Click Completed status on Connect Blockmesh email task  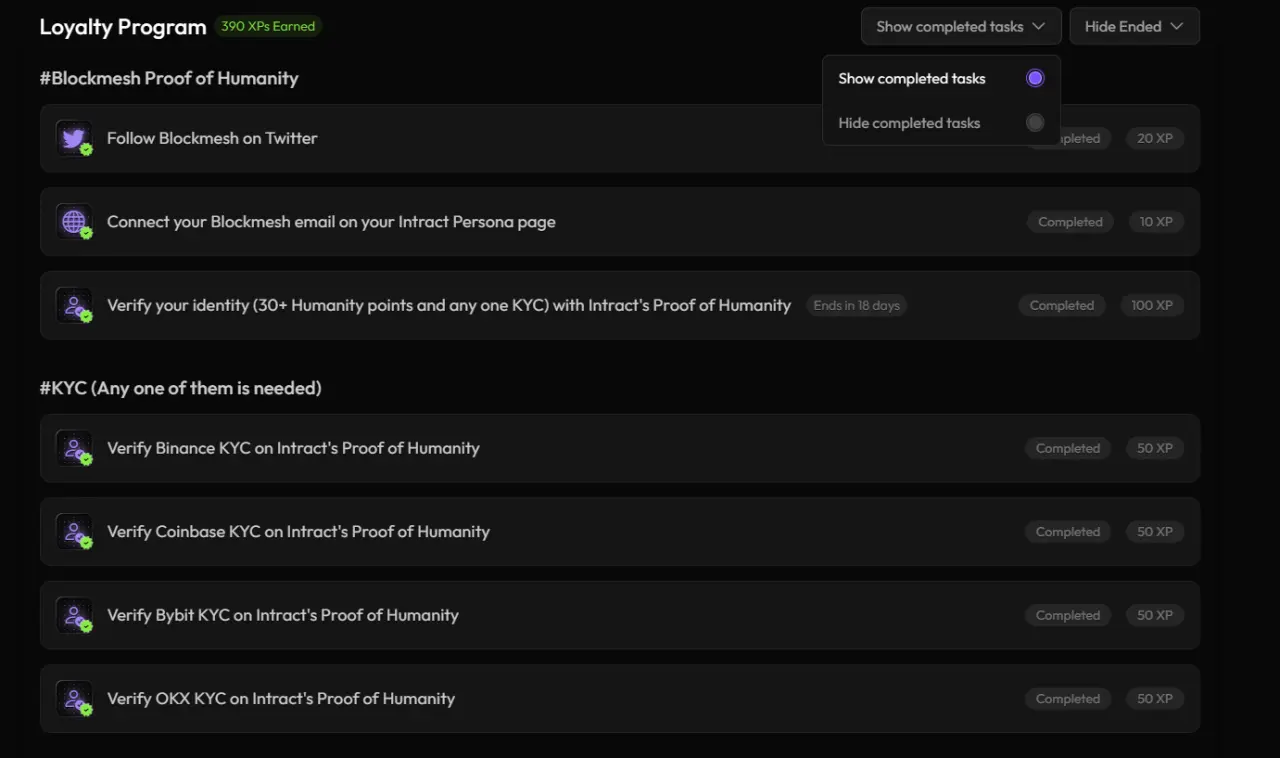(x=1070, y=222)
